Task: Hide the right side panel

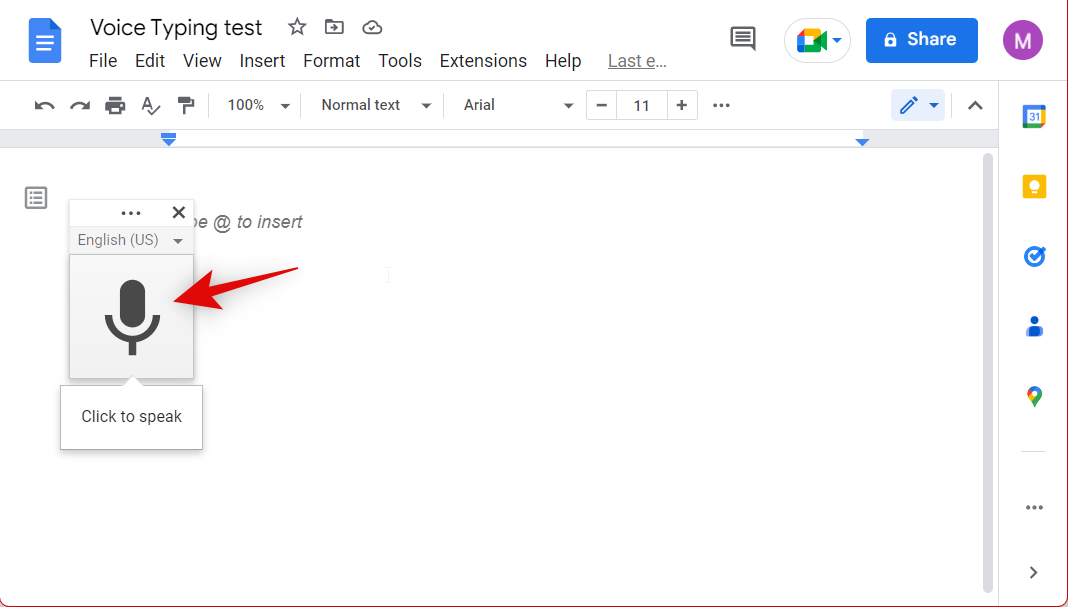Action: [x=1034, y=572]
